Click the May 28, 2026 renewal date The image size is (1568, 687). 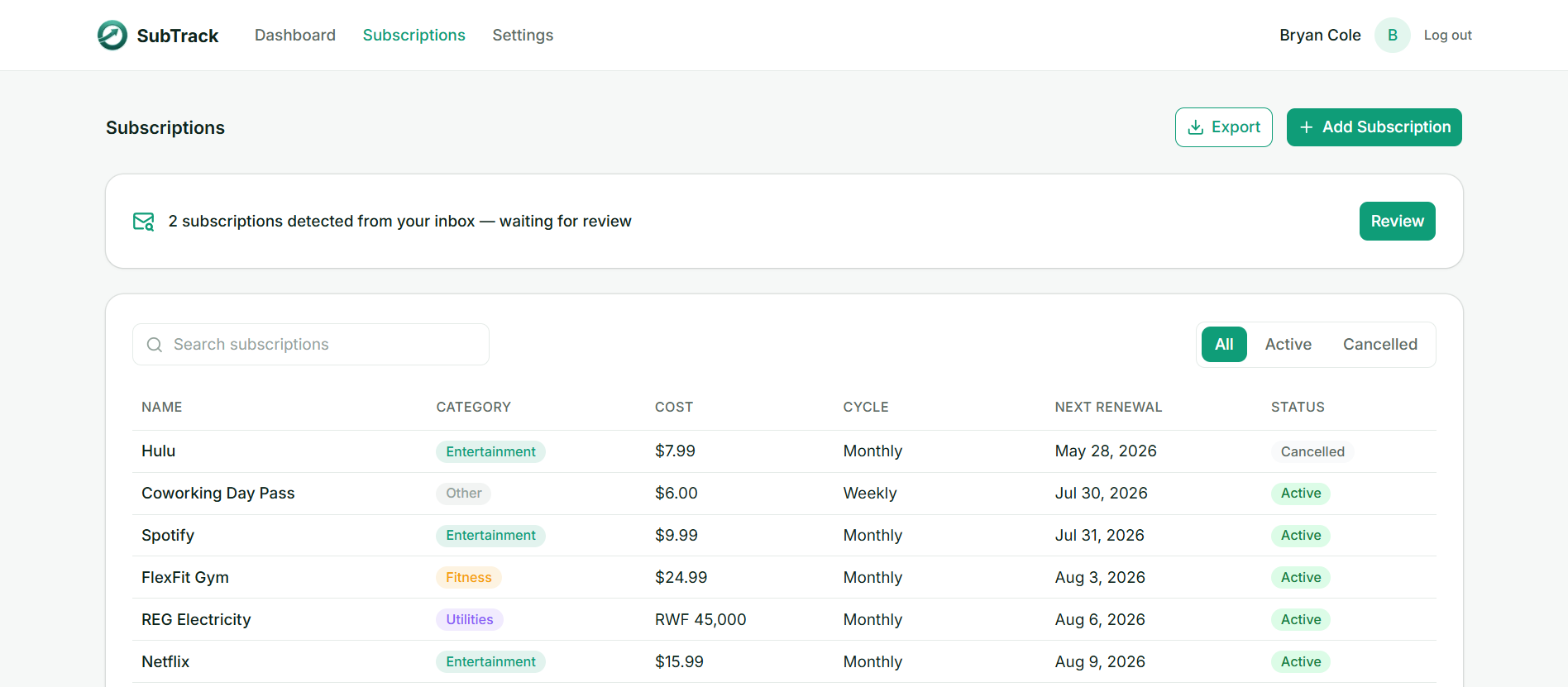(x=1106, y=451)
